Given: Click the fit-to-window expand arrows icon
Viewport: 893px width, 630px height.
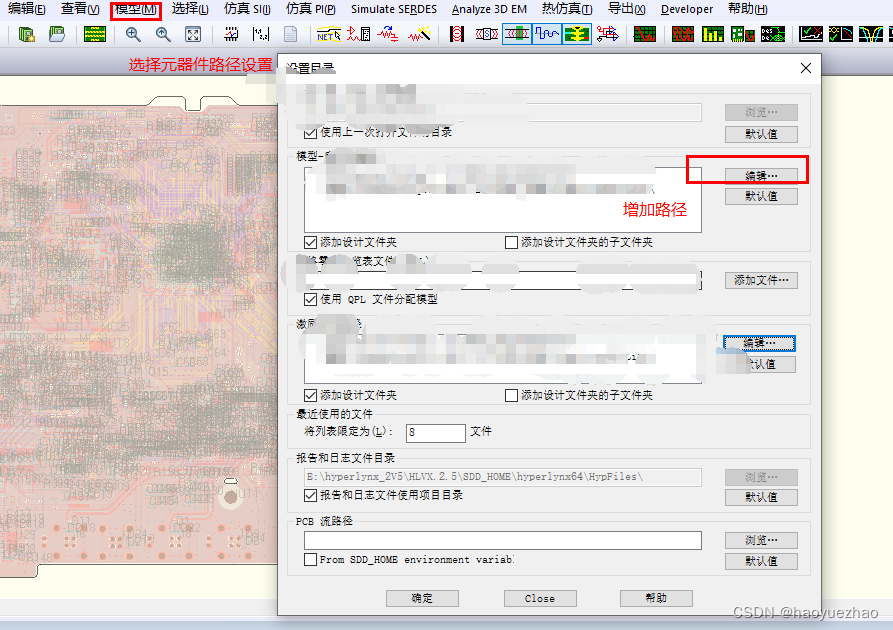Looking at the screenshot, I should pyautogui.click(x=193, y=35).
